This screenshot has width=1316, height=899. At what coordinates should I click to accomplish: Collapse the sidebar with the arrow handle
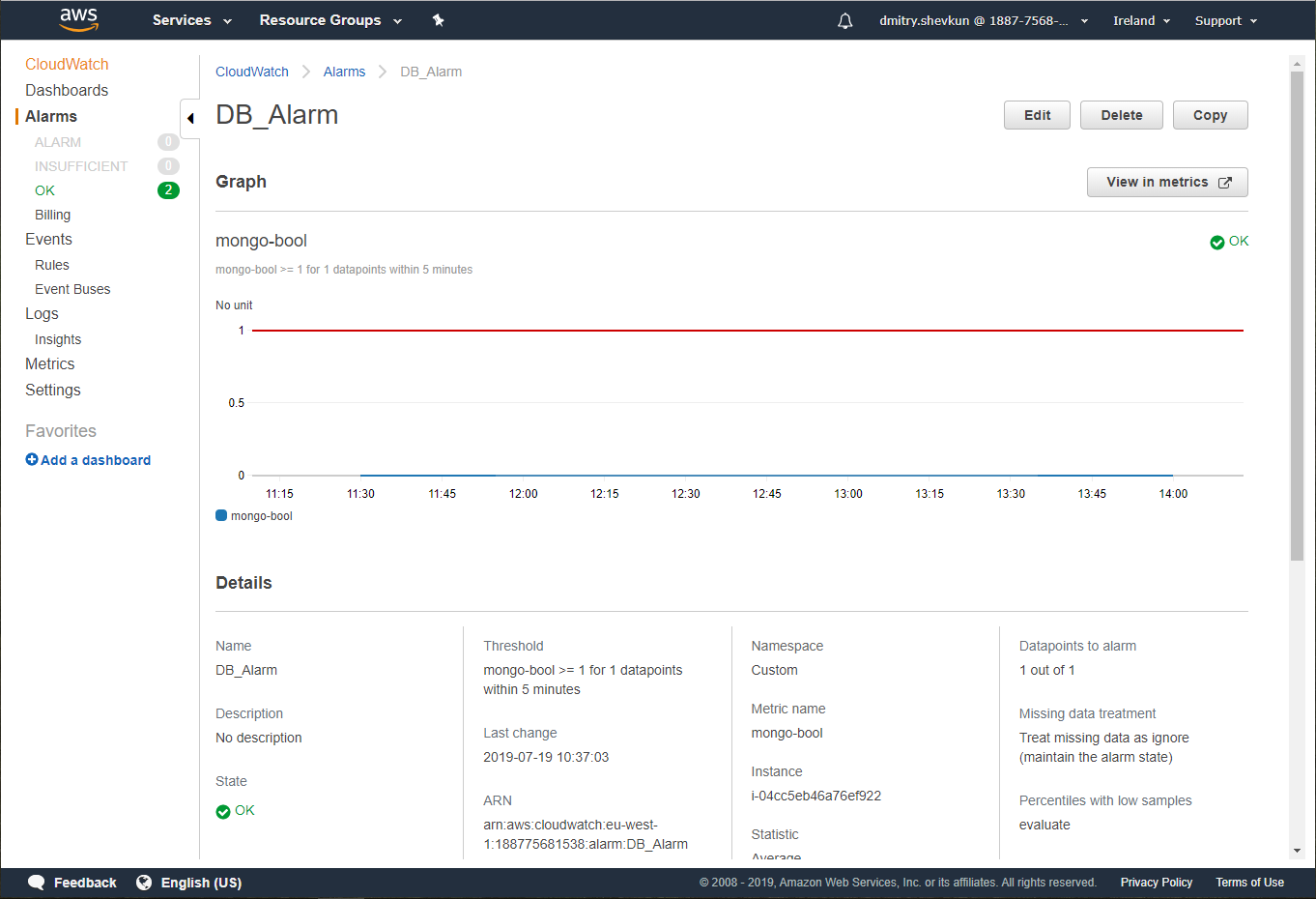190,118
